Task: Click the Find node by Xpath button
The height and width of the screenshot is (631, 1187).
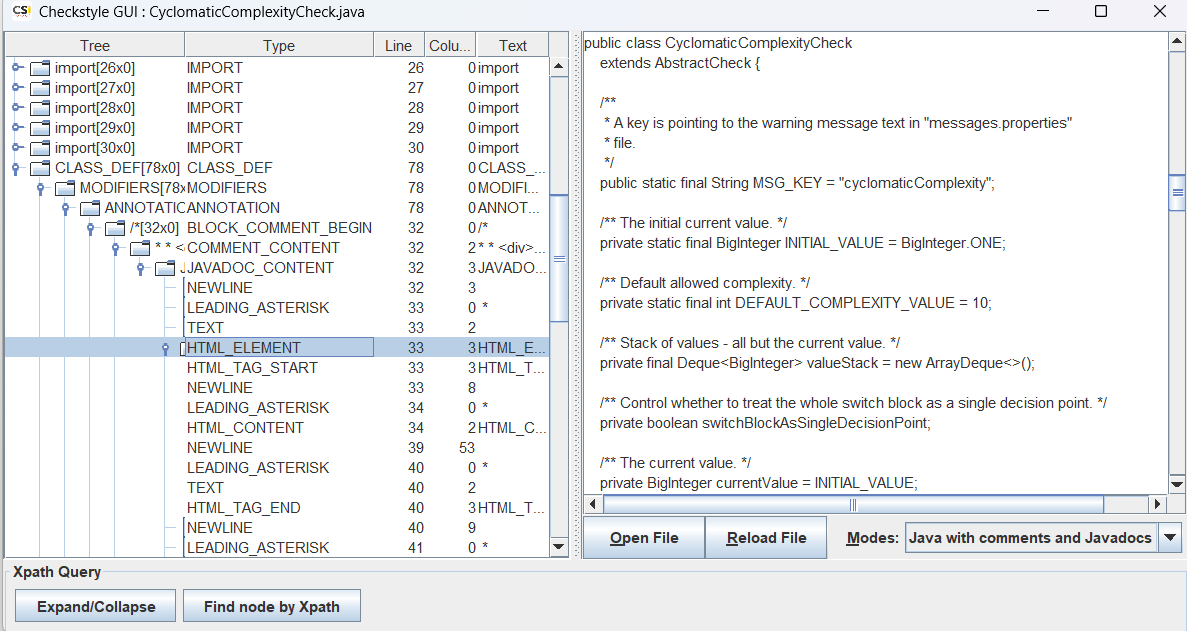Action: 272,605
